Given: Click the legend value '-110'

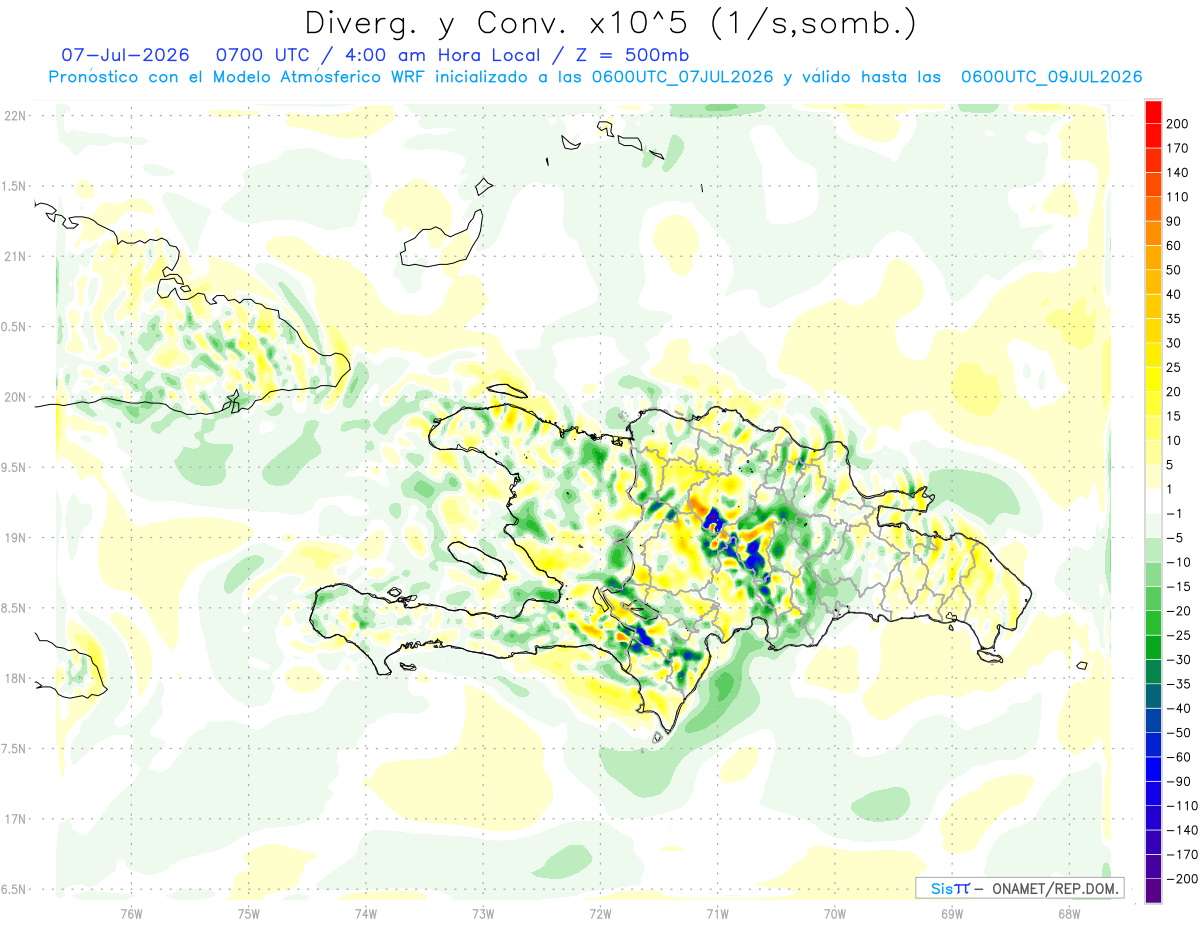Looking at the screenshot, I should 1184,806.
